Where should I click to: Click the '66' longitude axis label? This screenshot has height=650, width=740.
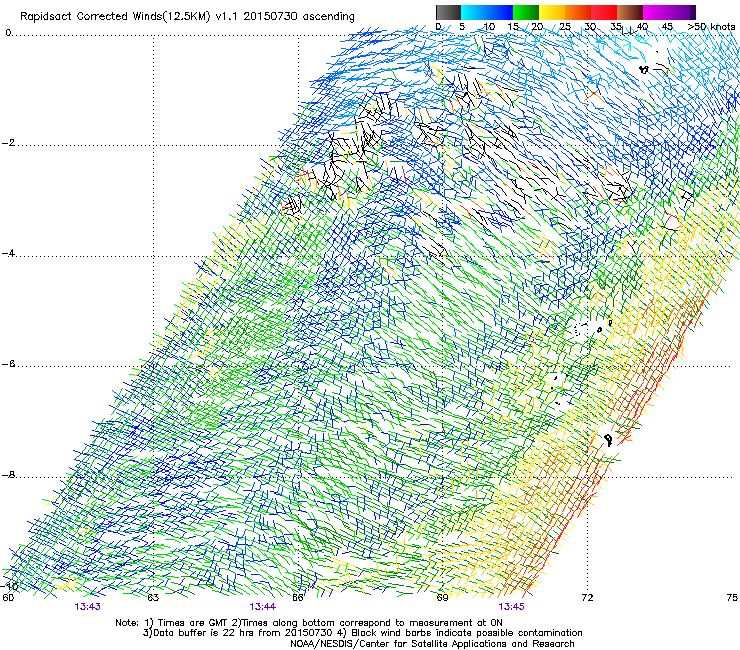coord(297,598)
